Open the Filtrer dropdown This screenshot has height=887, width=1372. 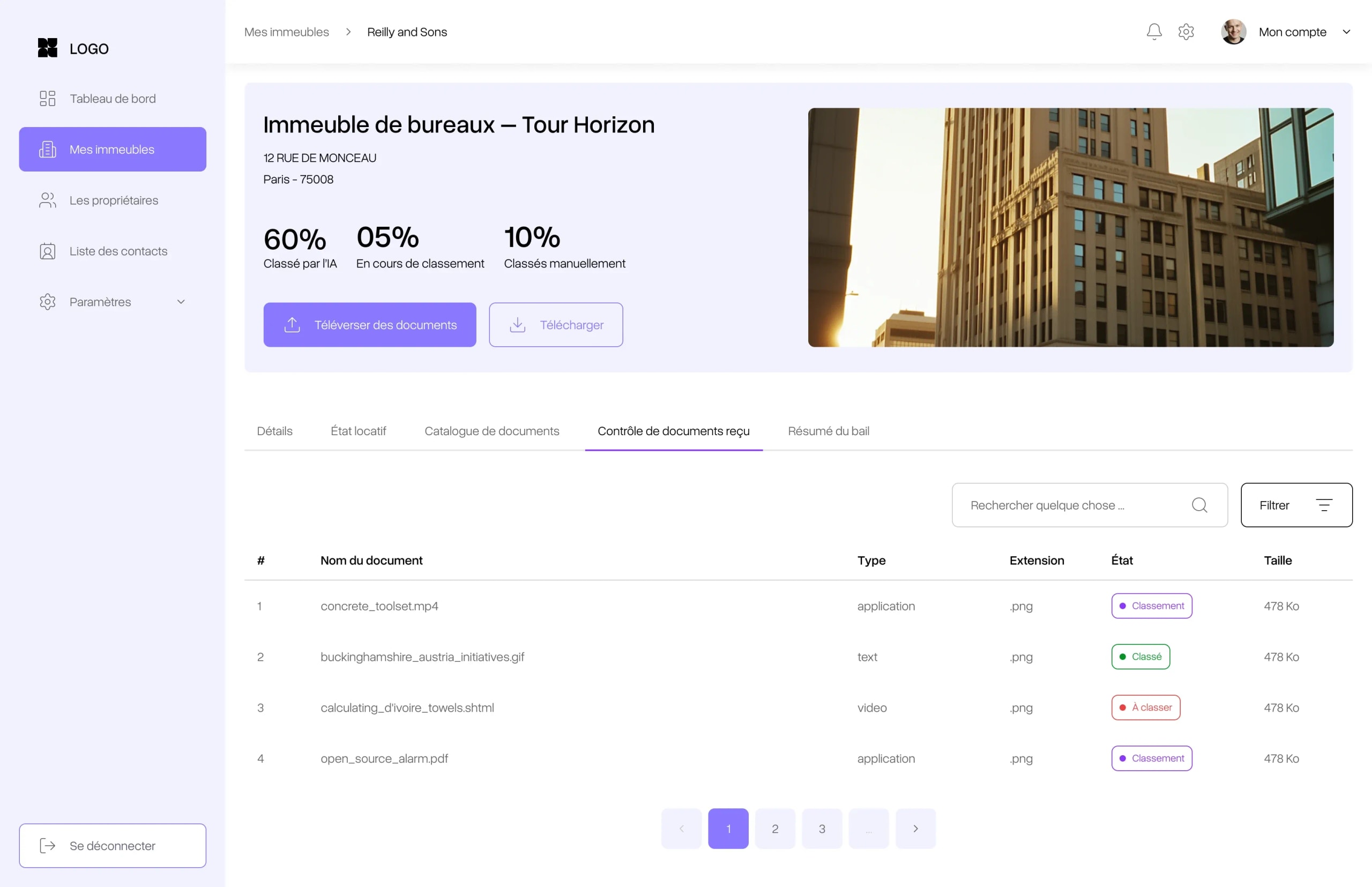(x=1296, y=505)
